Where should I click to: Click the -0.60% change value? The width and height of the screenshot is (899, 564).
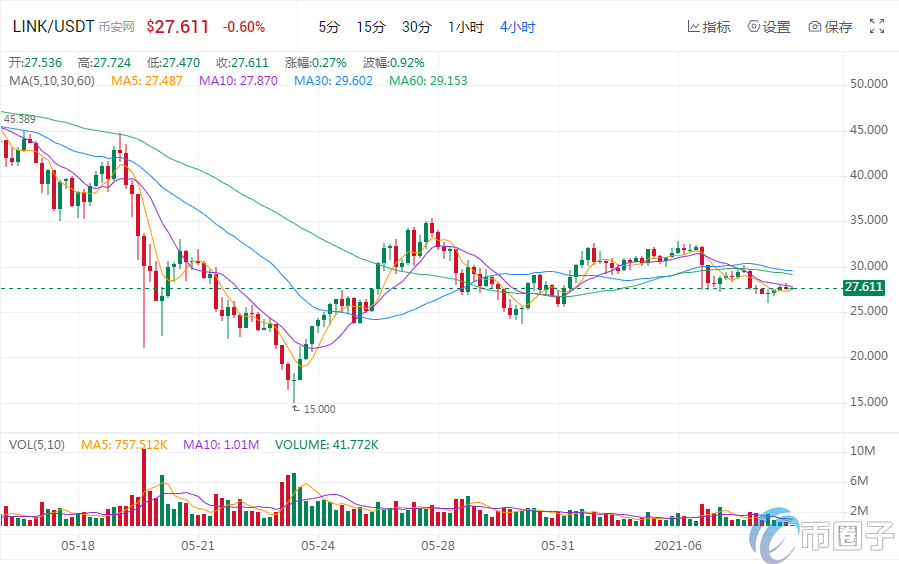pyautogui.click(x=244, y=27)
